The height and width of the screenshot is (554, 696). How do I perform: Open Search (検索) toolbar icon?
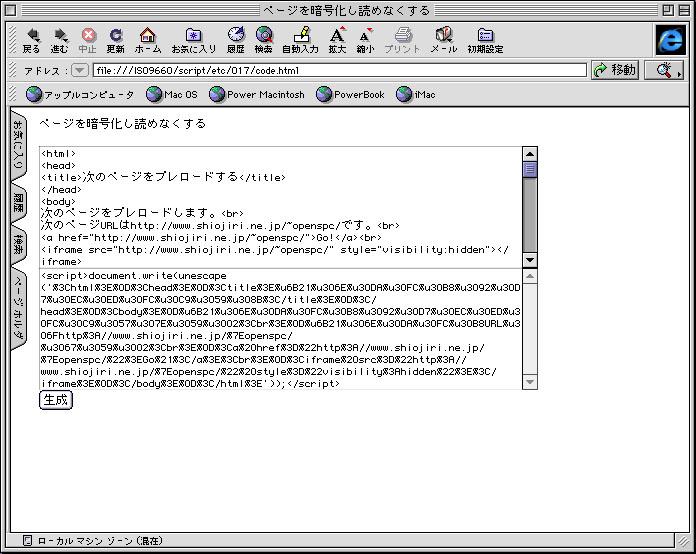[x=264, y=40]
